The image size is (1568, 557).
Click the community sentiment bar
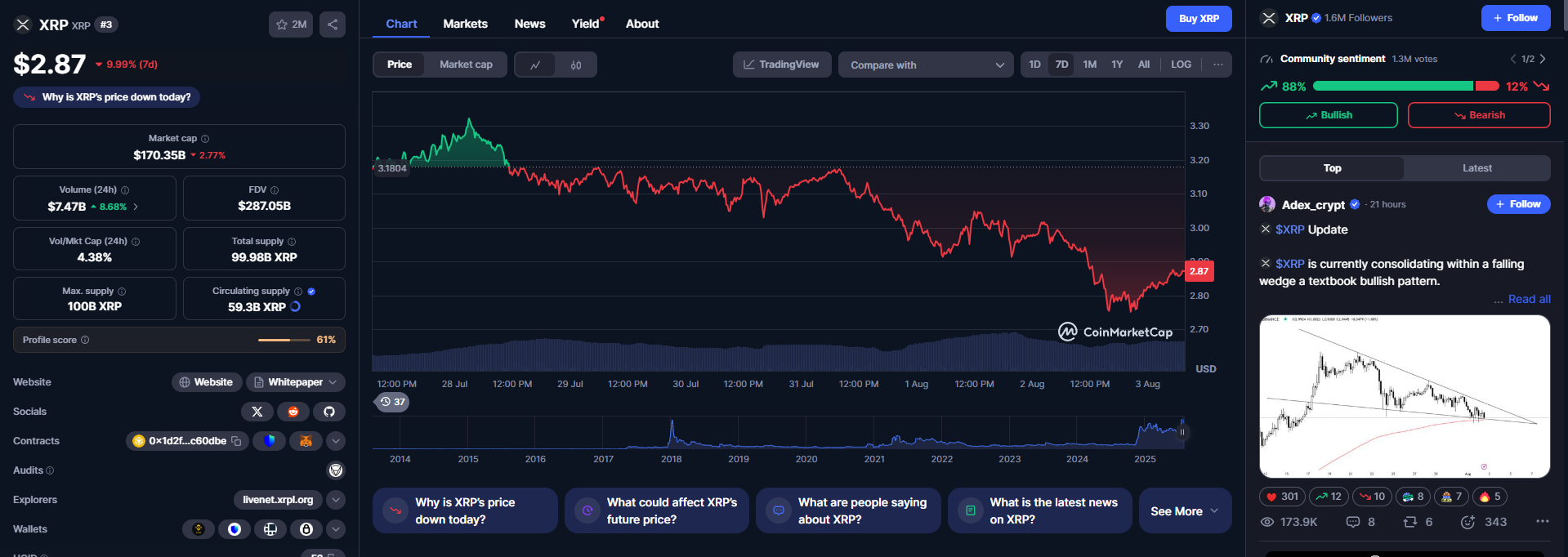pos(1405,86)
